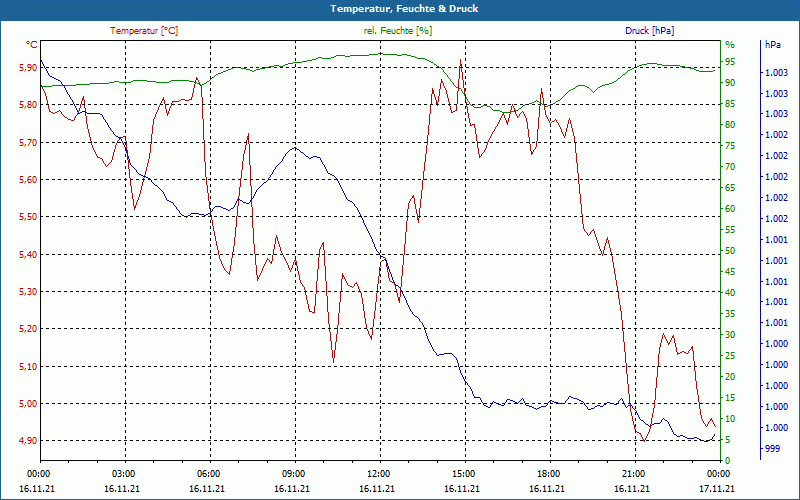Click the "5,00" temperature axis value

(29, 404)
